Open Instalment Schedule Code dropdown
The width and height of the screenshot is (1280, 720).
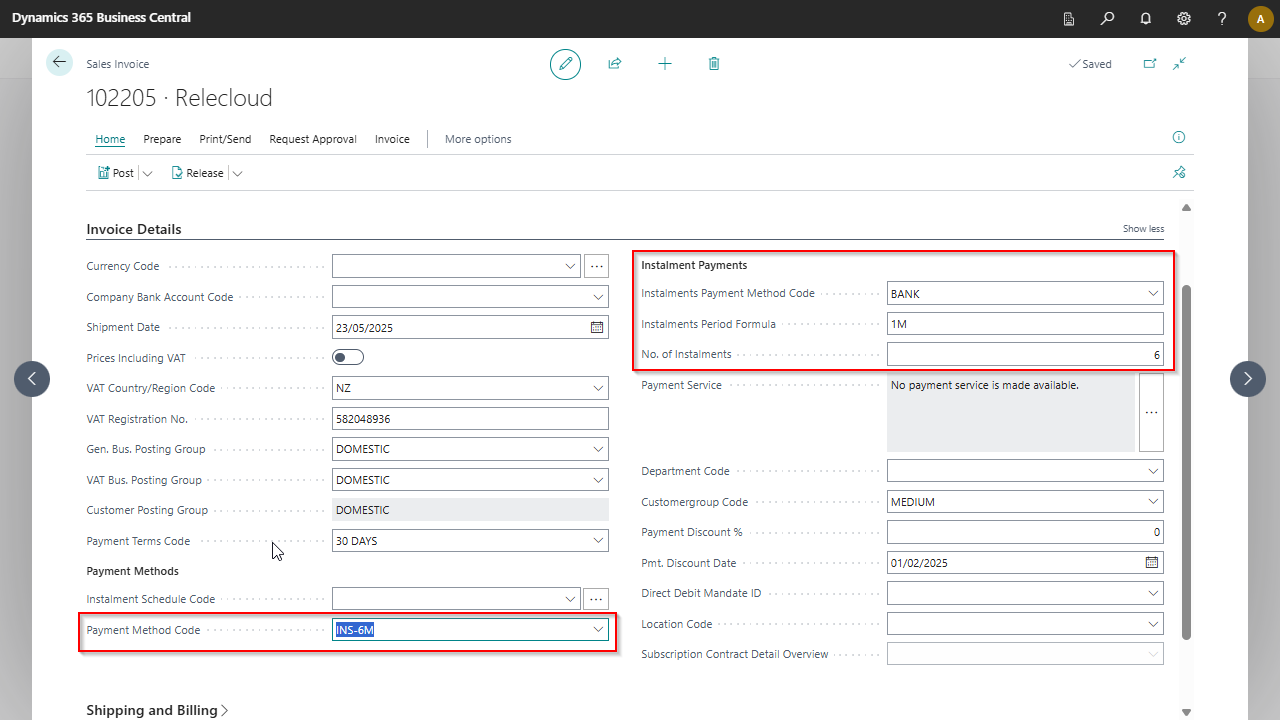pyautogui.click(x=570, y=599)
